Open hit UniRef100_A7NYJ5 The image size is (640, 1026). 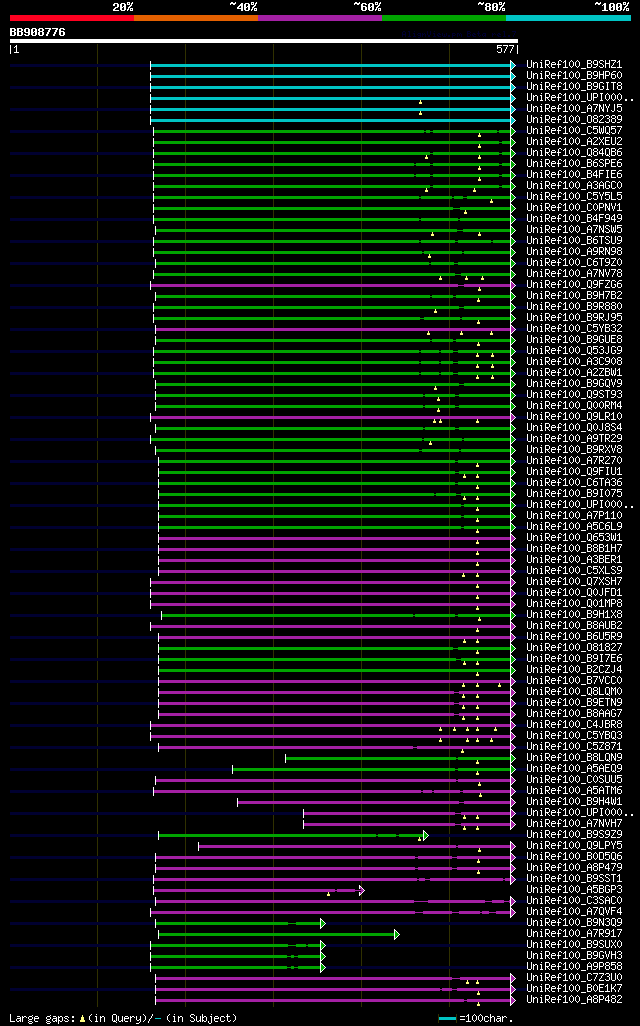[x=574, y=109]
